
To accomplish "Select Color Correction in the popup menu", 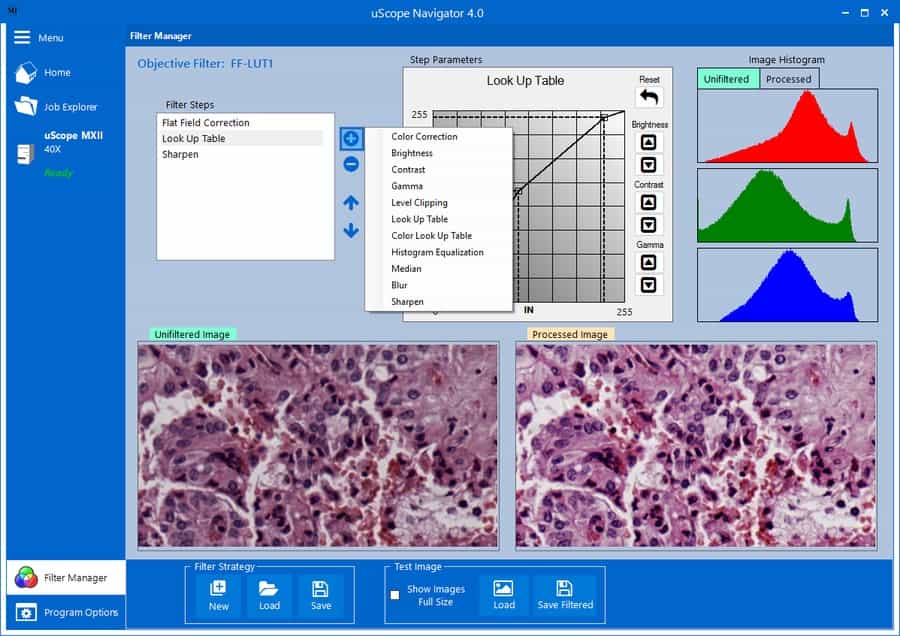I will click(x=424, y=137).
